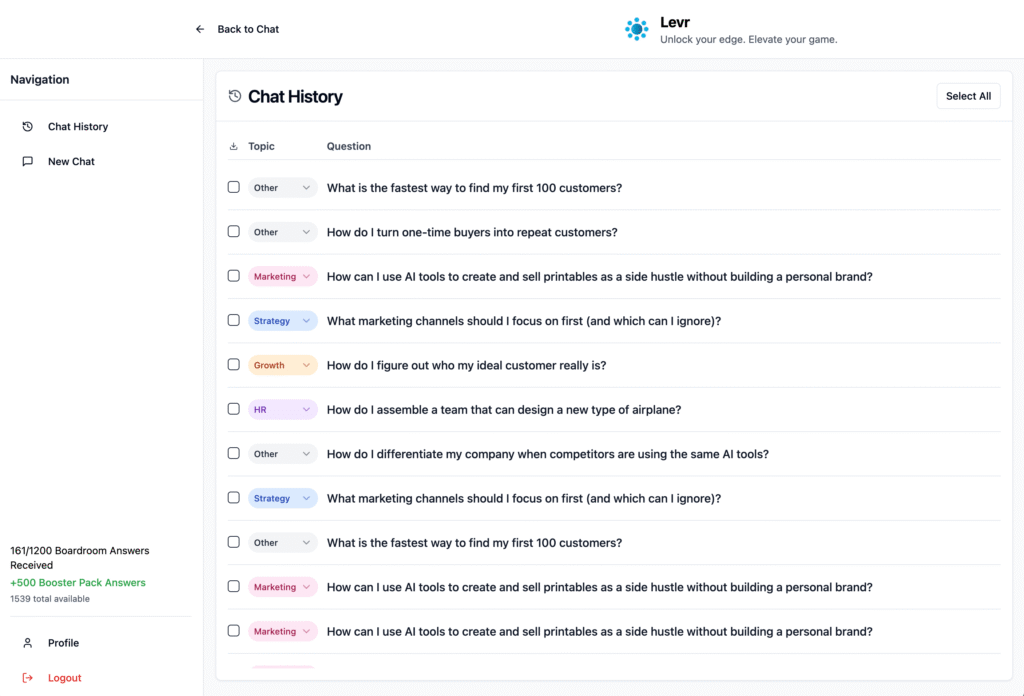The image size is (1024, 696).
Task: Open the airplane design team question
Action: coord(503,409)
